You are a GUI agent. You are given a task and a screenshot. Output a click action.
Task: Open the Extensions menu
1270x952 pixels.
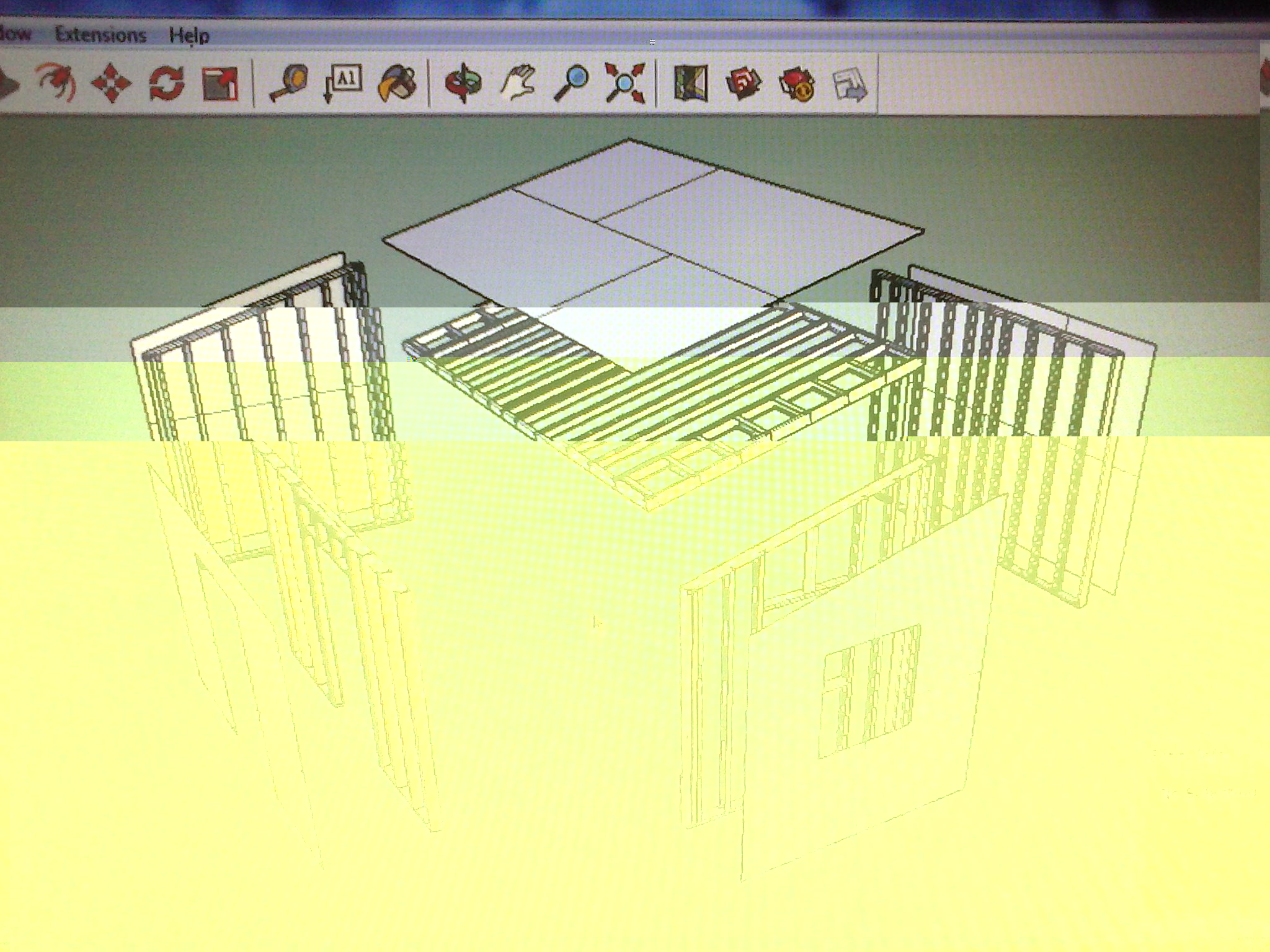tap(100, 35)
